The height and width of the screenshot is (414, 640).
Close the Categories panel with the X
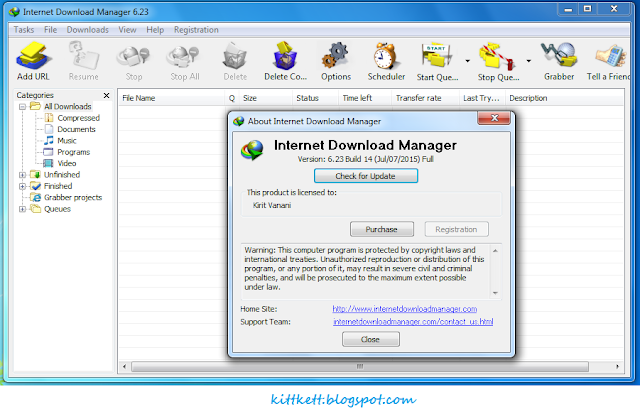[x=107, y=95]
